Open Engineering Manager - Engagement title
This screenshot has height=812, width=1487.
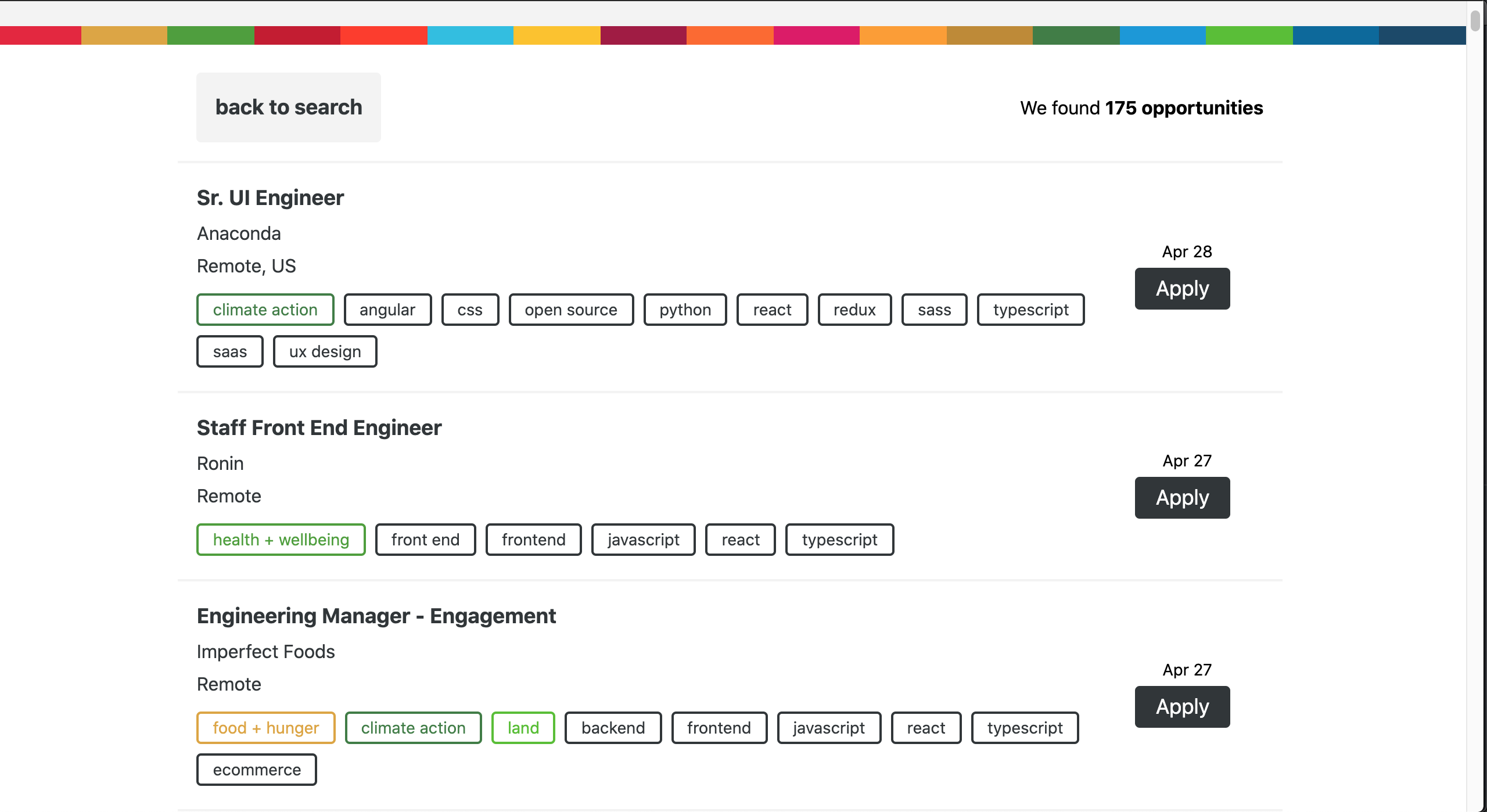[x=376, y=616]
